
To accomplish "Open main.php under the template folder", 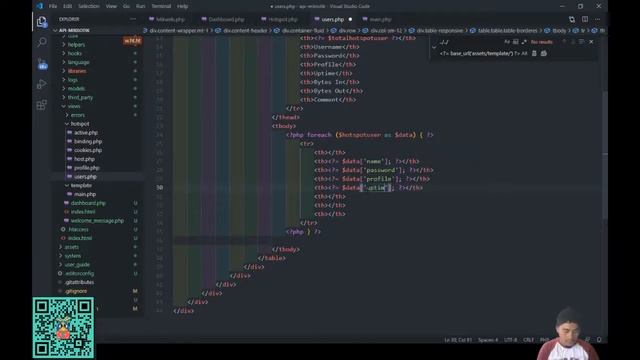I will point(85,194).
